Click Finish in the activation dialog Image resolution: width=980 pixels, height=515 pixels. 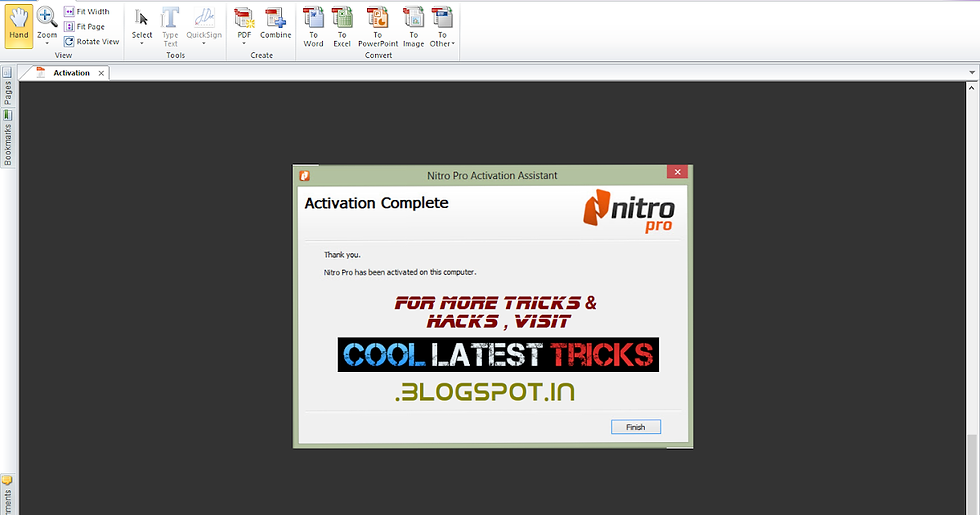[636, 427]
